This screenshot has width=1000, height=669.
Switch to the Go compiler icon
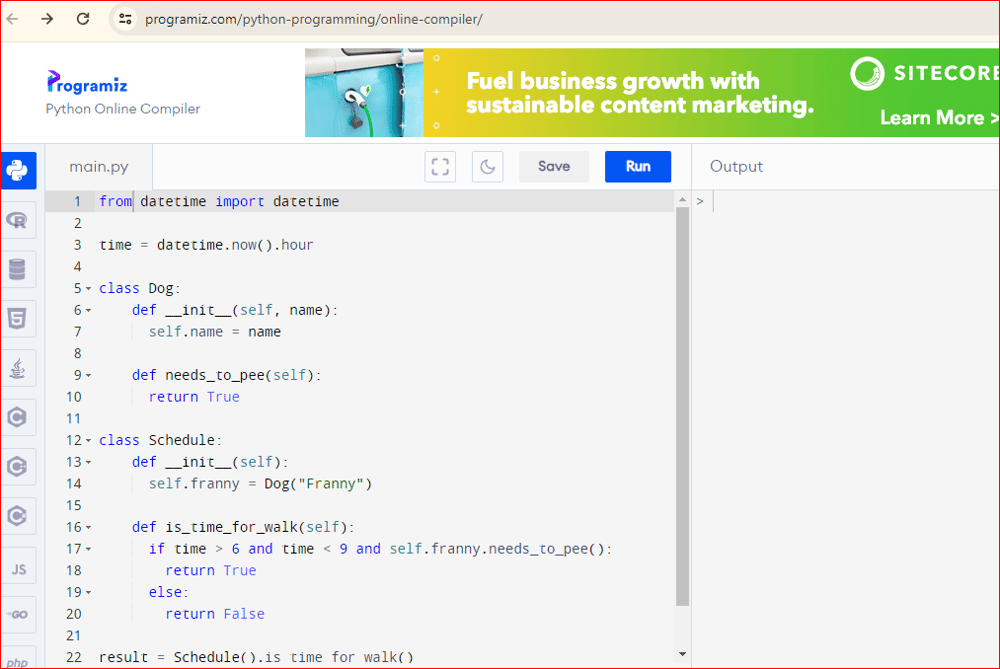[17, 615]
